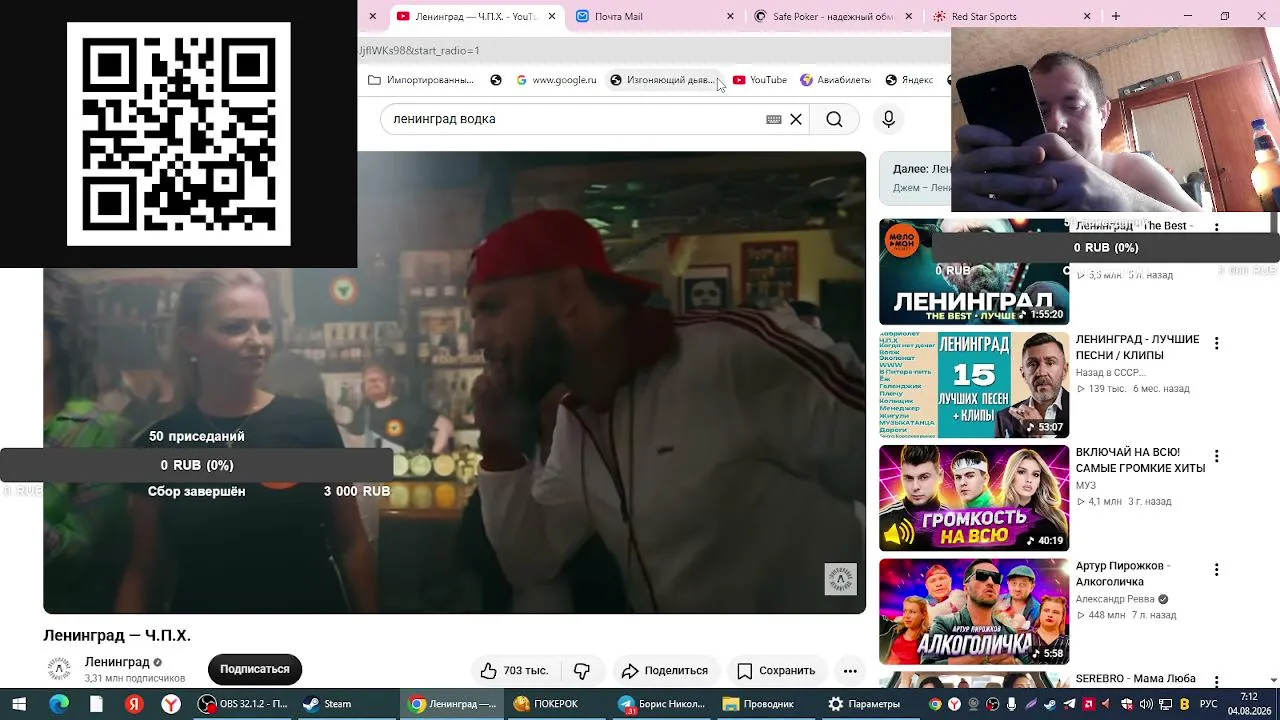
Task: Click the dislike thumbs-down button
Action: (x=582, y=670)
